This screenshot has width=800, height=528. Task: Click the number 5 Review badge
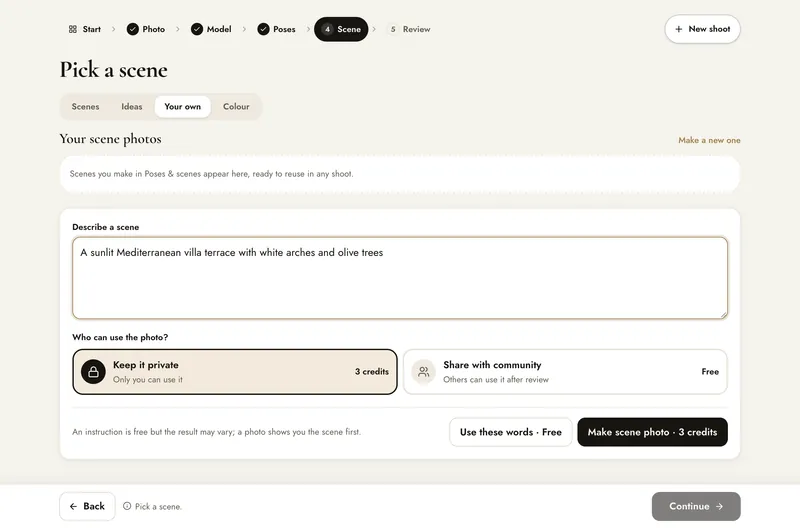393,29
